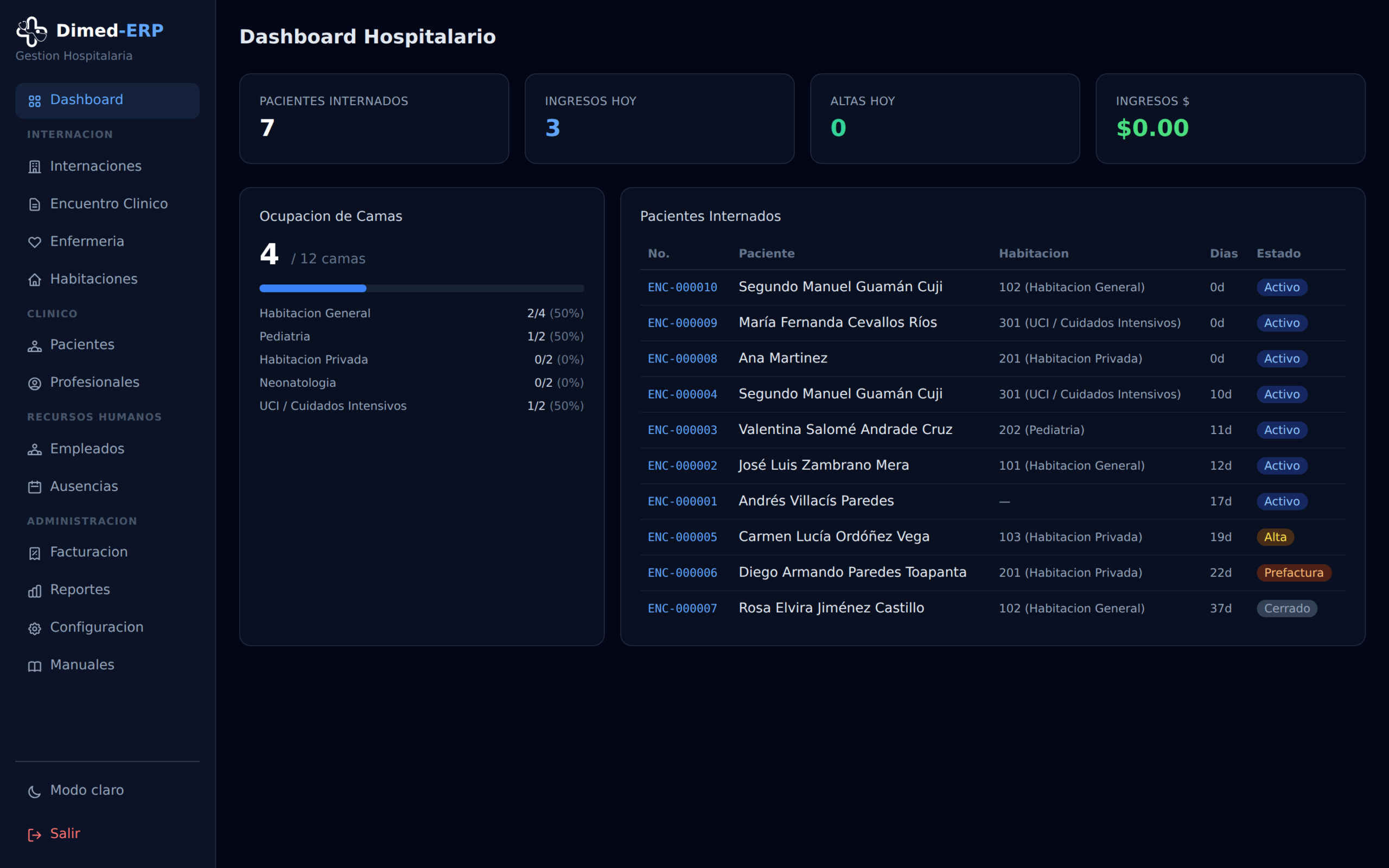Open encounter link ENC-000003
This screenshot has height=868, width=1389.
[x=683, y=430]
